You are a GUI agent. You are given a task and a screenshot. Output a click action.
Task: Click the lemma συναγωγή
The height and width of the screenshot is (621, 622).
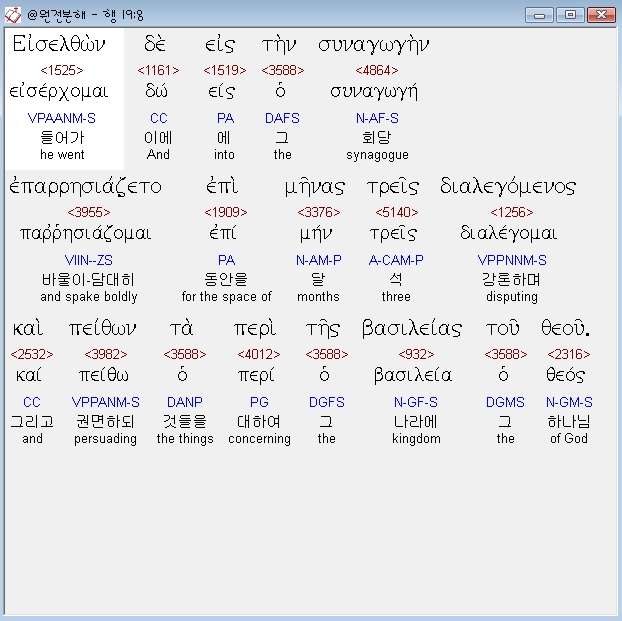[x=374, y=92]
